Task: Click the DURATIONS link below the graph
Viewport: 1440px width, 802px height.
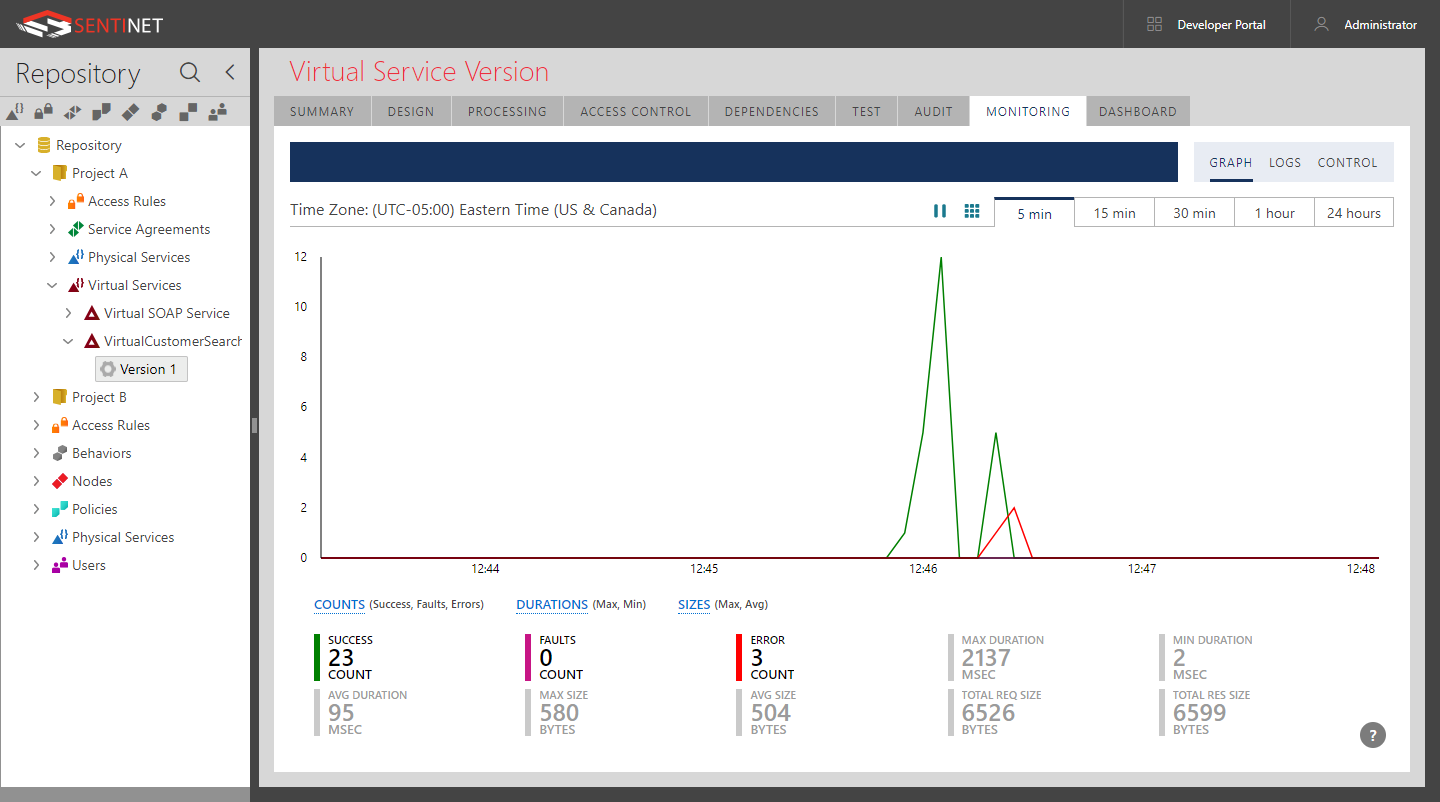Action: 551,604
